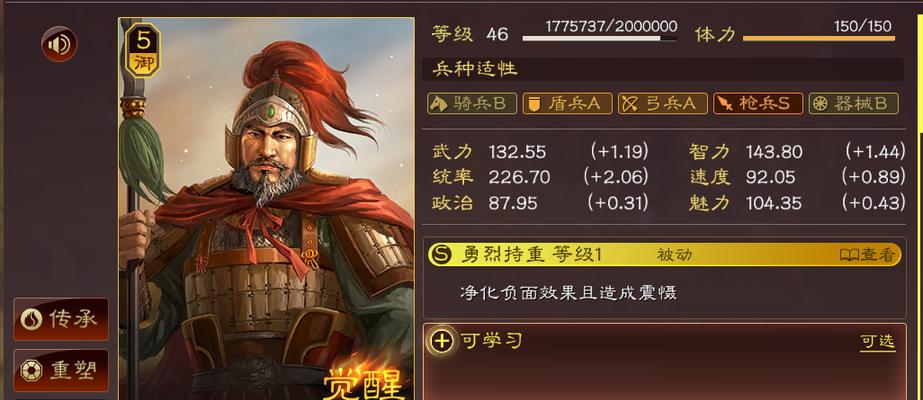Viewport: 923px width, 400px height.
Task: Click the horse icon in 骑兵B
Action: point(439,104)
